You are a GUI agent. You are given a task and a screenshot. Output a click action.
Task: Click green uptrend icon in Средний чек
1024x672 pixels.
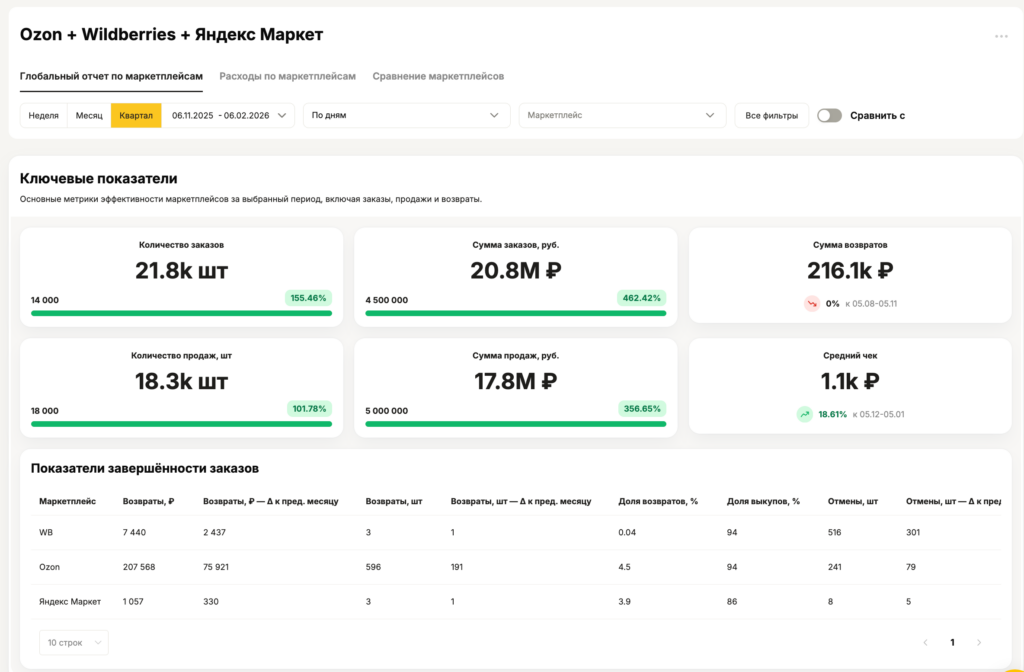[x=805, y=414]
